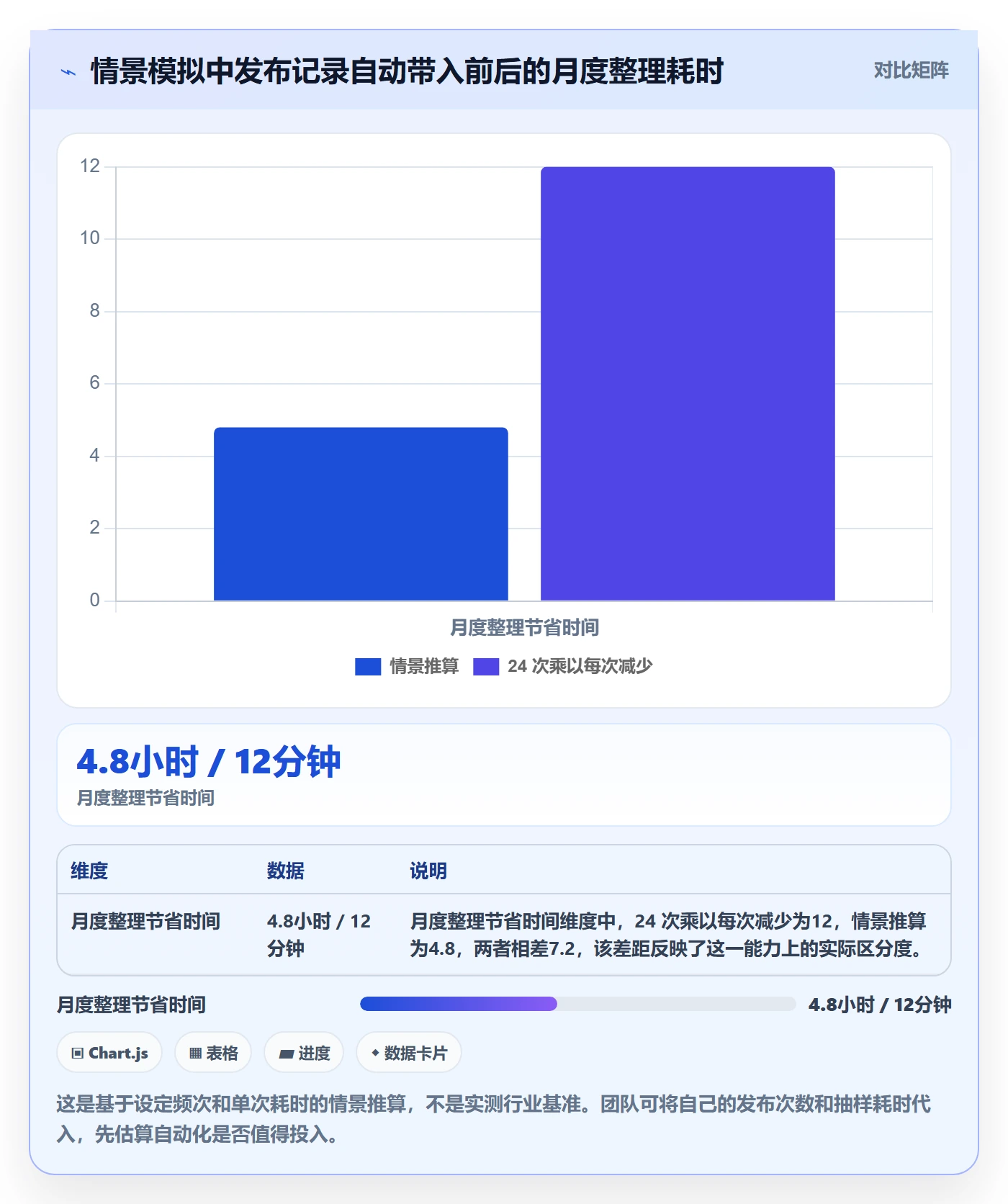Click the y-axis tick label 10
The height and width of the screenshot is (1204, 1008).
tap(90, 238)
